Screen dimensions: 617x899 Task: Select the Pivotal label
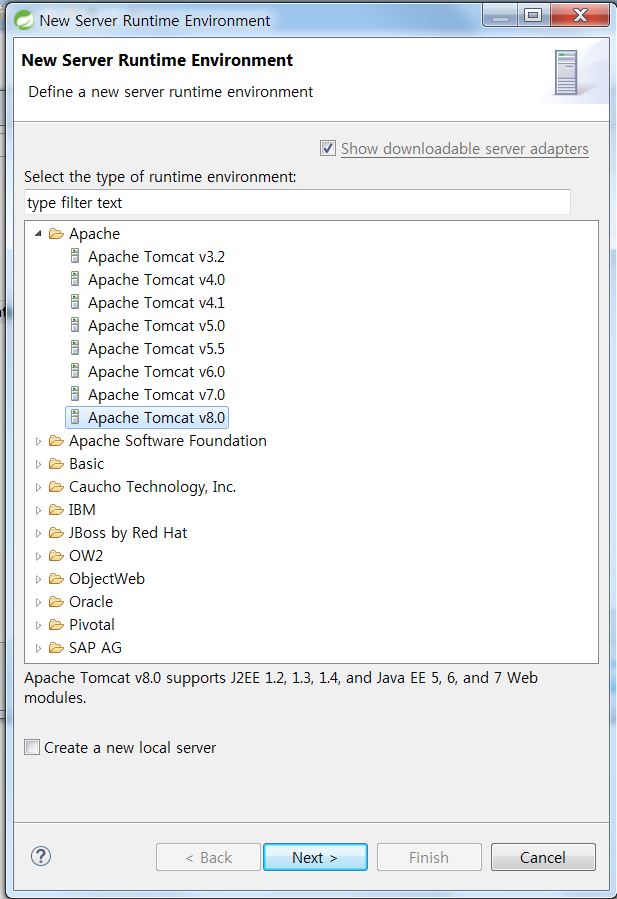pyautogui.click(x=92, y=624)
